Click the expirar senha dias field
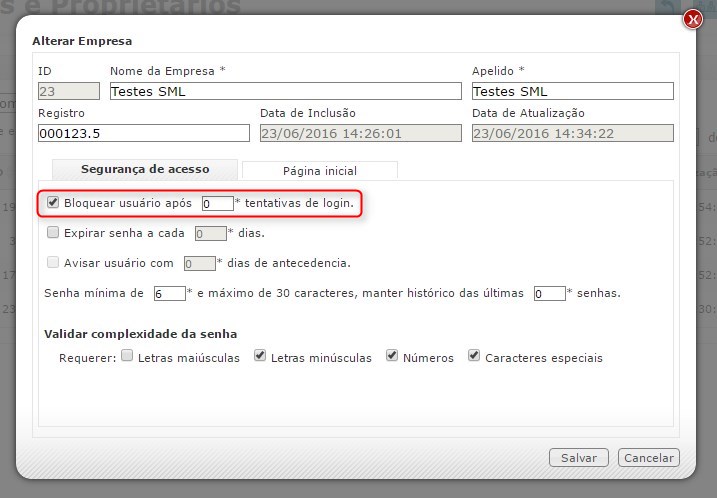 [x=210, y=234]
